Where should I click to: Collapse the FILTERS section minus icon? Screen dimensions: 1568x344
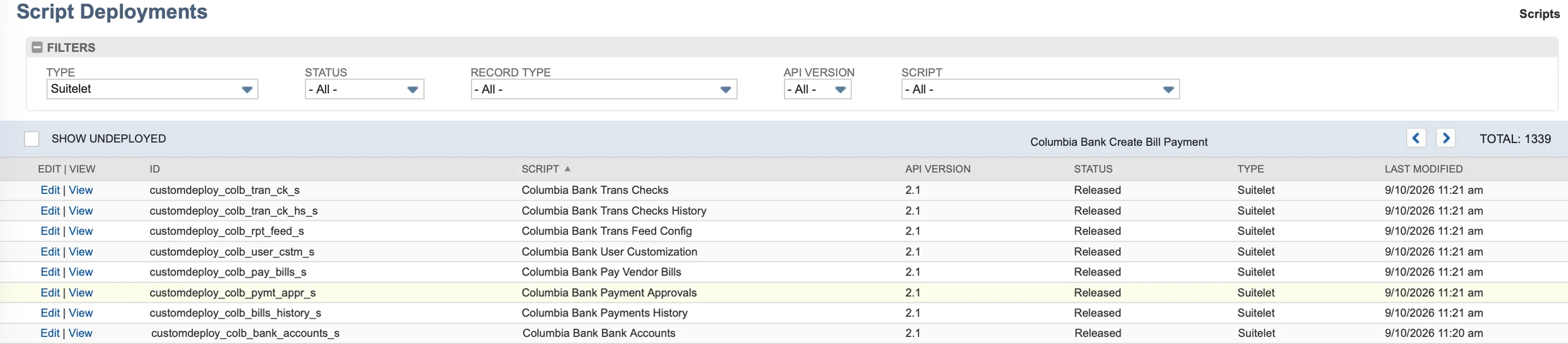[37, 47]
